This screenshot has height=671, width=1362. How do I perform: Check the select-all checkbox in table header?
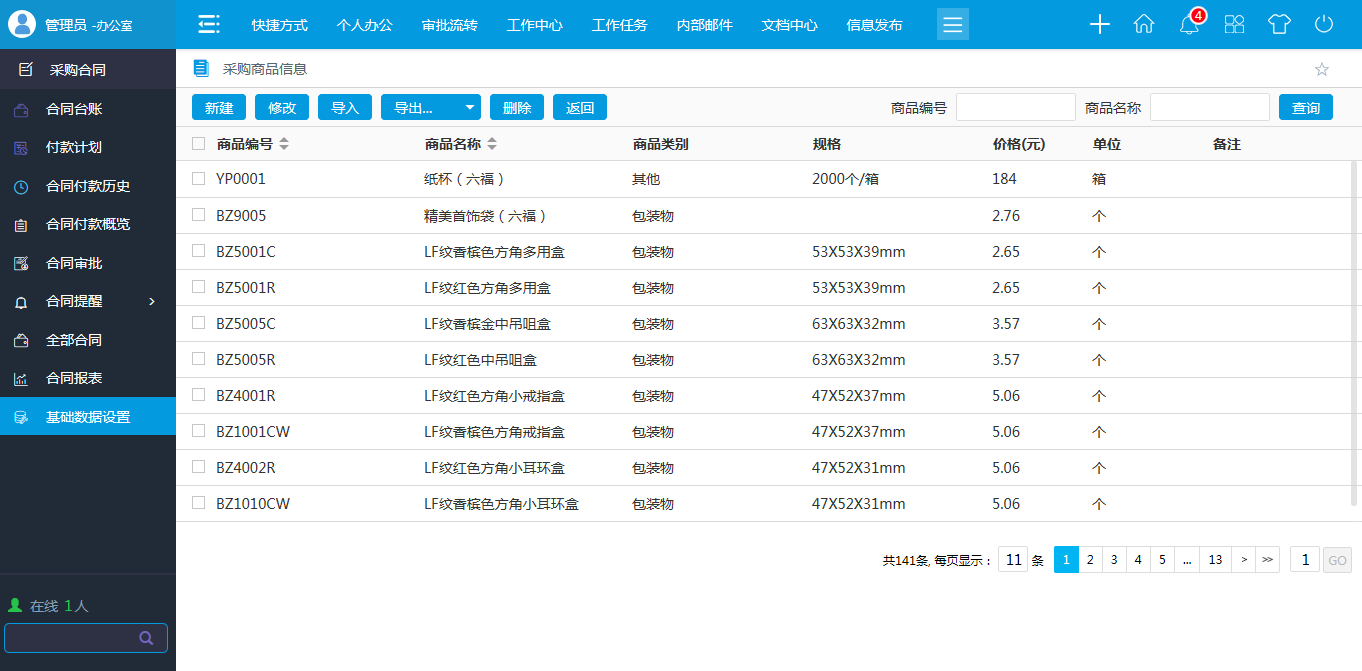point(198,143)
